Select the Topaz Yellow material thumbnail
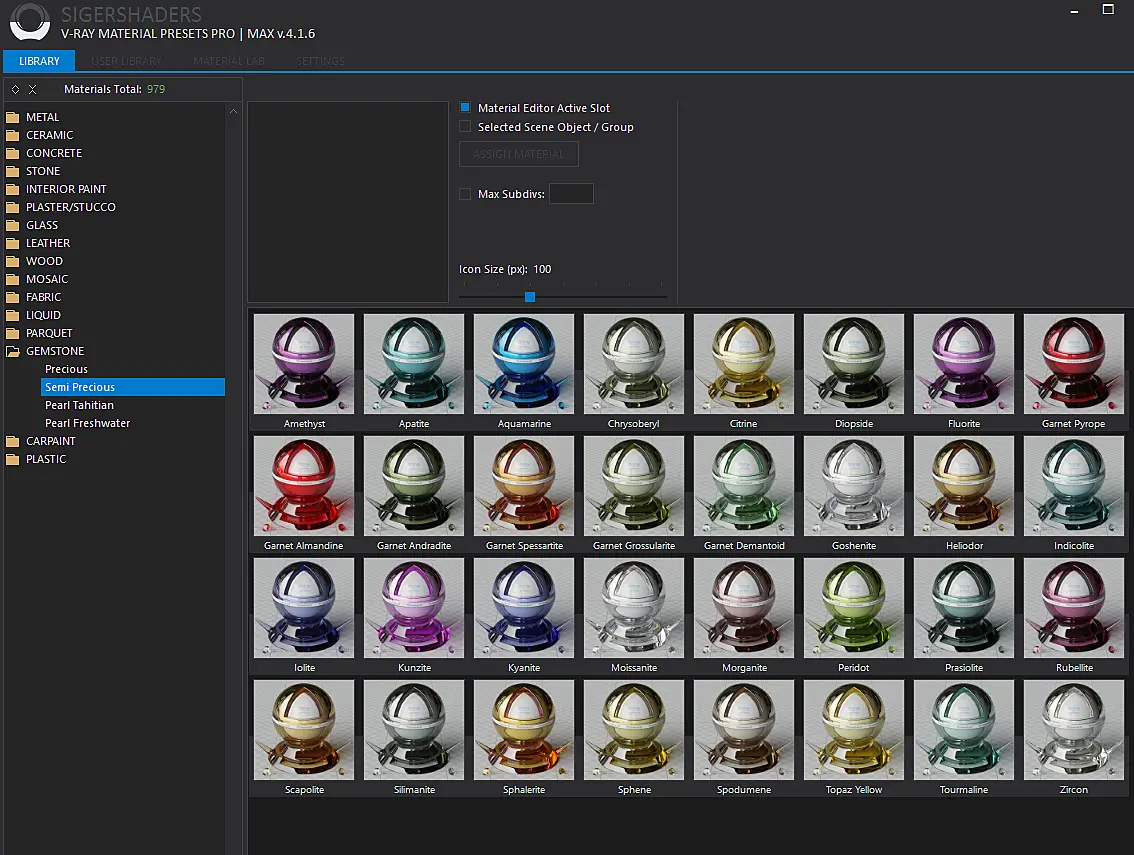Screen dimensions: 1134x855 (x=853, y=730)
